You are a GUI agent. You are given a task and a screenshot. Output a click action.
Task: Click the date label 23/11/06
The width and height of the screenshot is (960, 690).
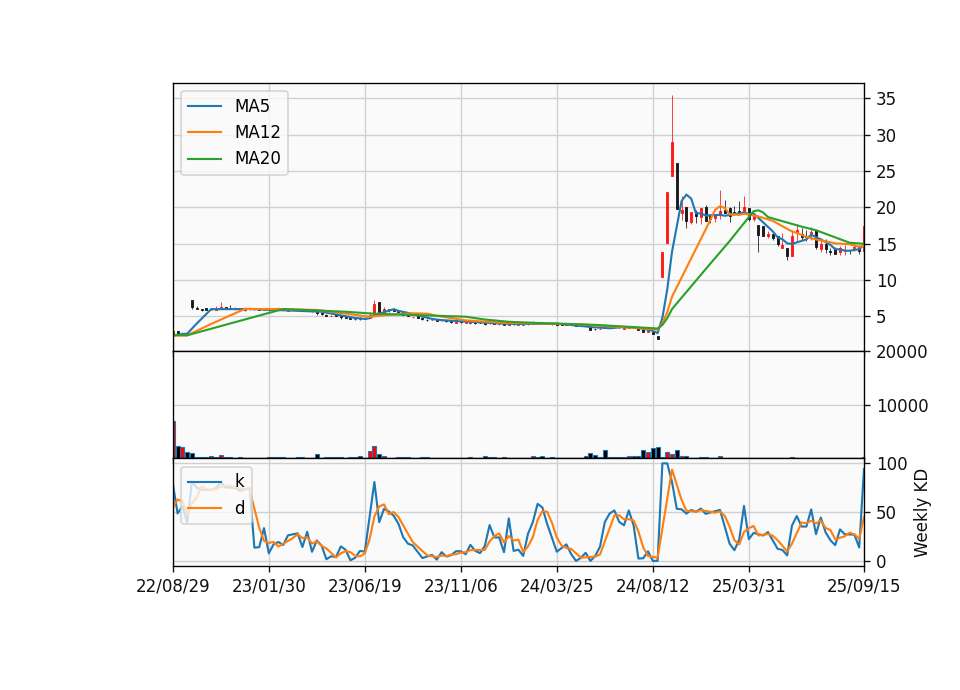pyautogui.click(x=461, y=586)
